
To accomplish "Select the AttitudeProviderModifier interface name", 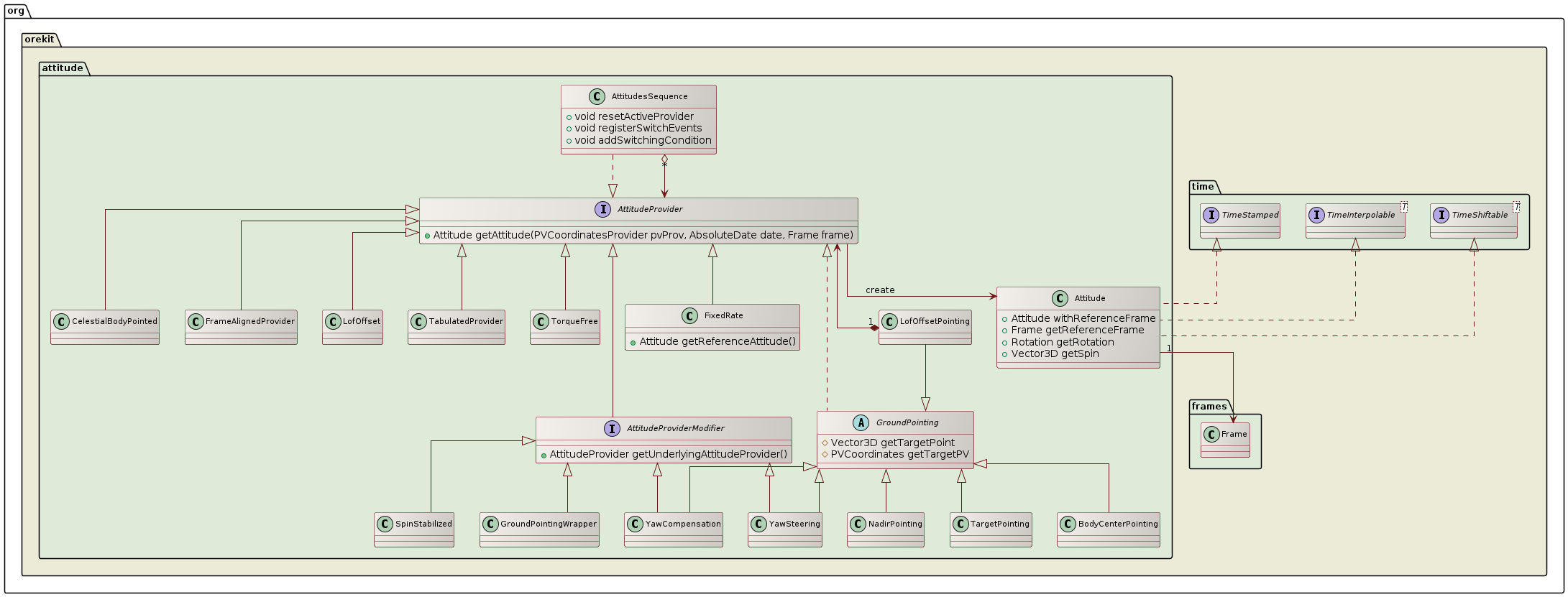I will pyautogui.click(x=675, y=428).
